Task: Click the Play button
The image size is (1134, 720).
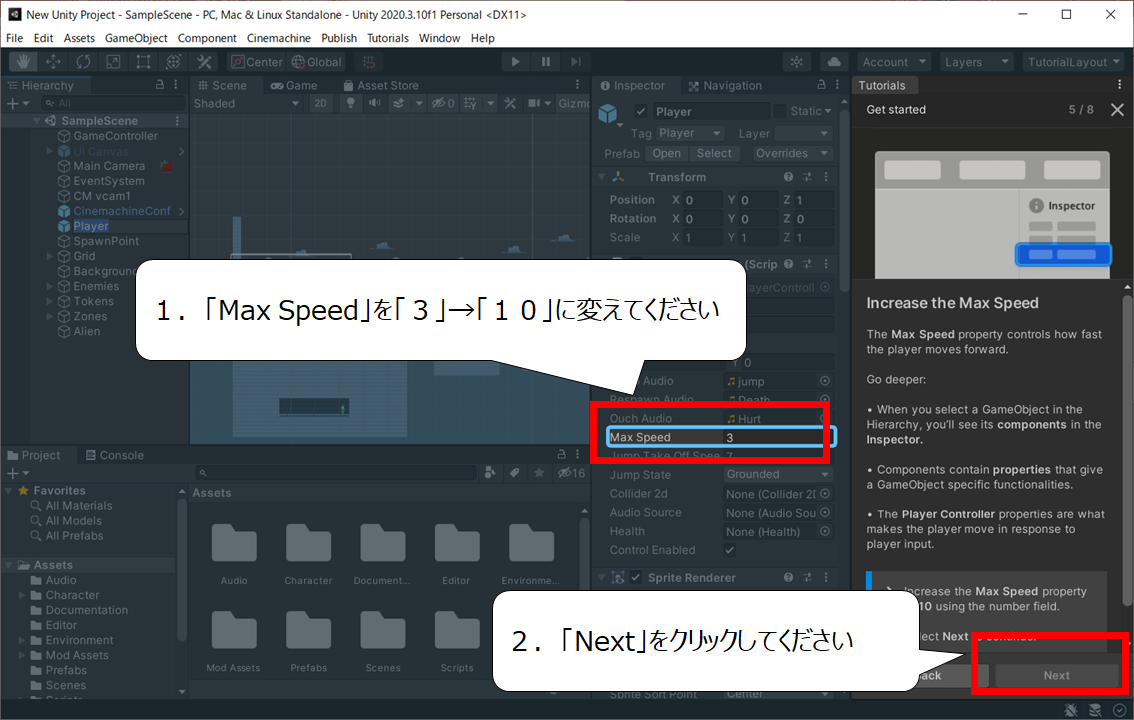Action: pyautogui.click(x=515, y=62)
